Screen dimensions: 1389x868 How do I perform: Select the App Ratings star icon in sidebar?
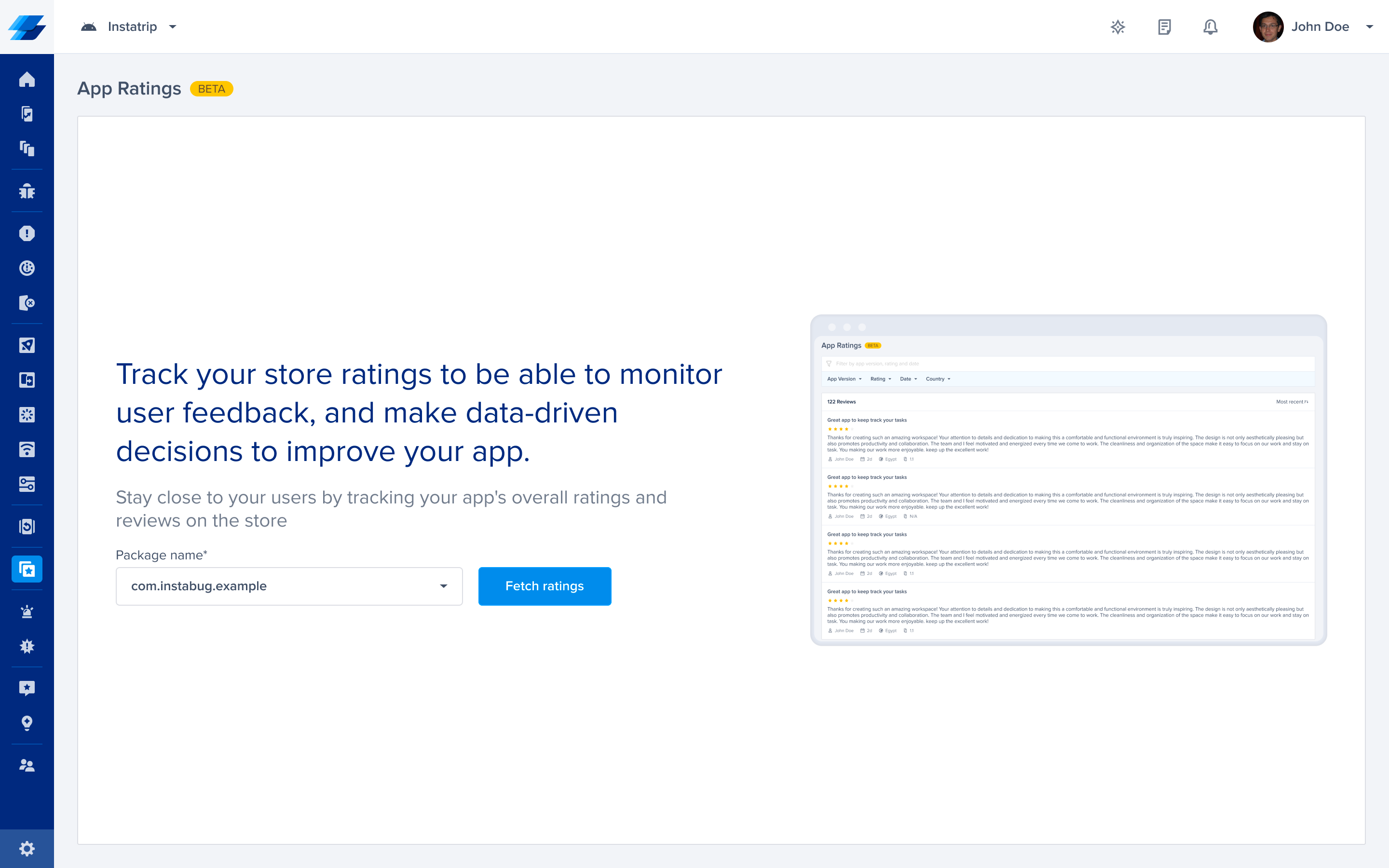[x=27, y=569]
